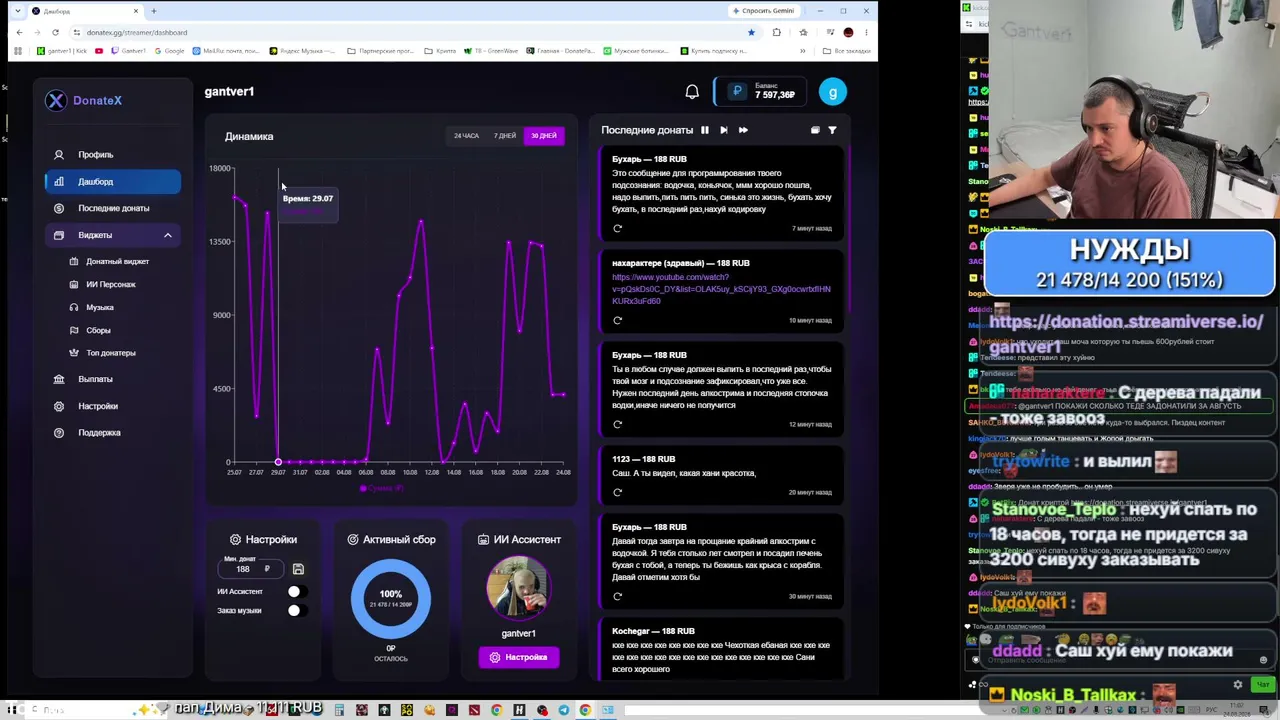The image size is (1280, 720).
Task: Replay the нахарактере donation
Action: coord(617,320)
